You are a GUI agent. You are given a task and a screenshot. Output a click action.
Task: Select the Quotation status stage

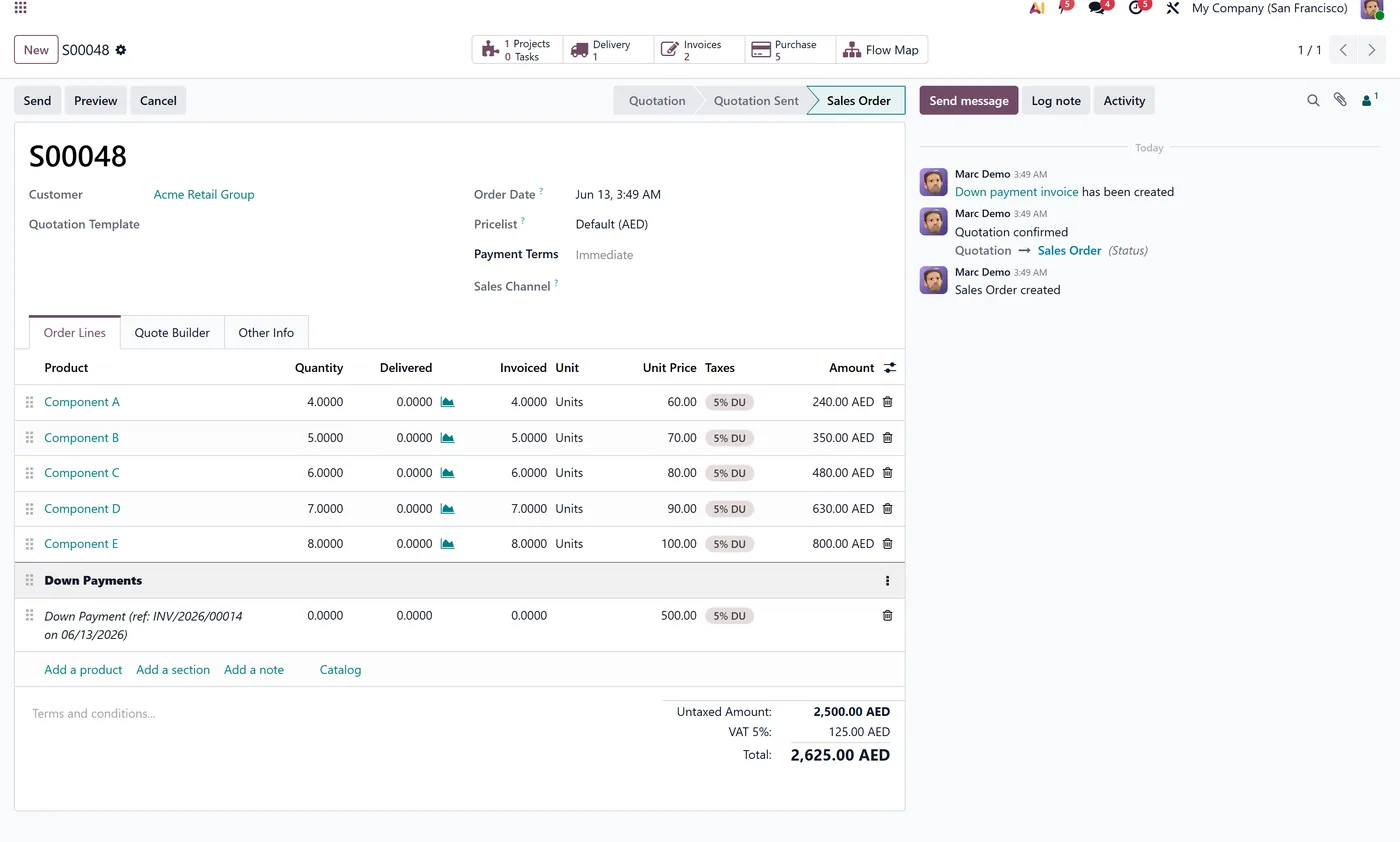[x=657, y=101]
